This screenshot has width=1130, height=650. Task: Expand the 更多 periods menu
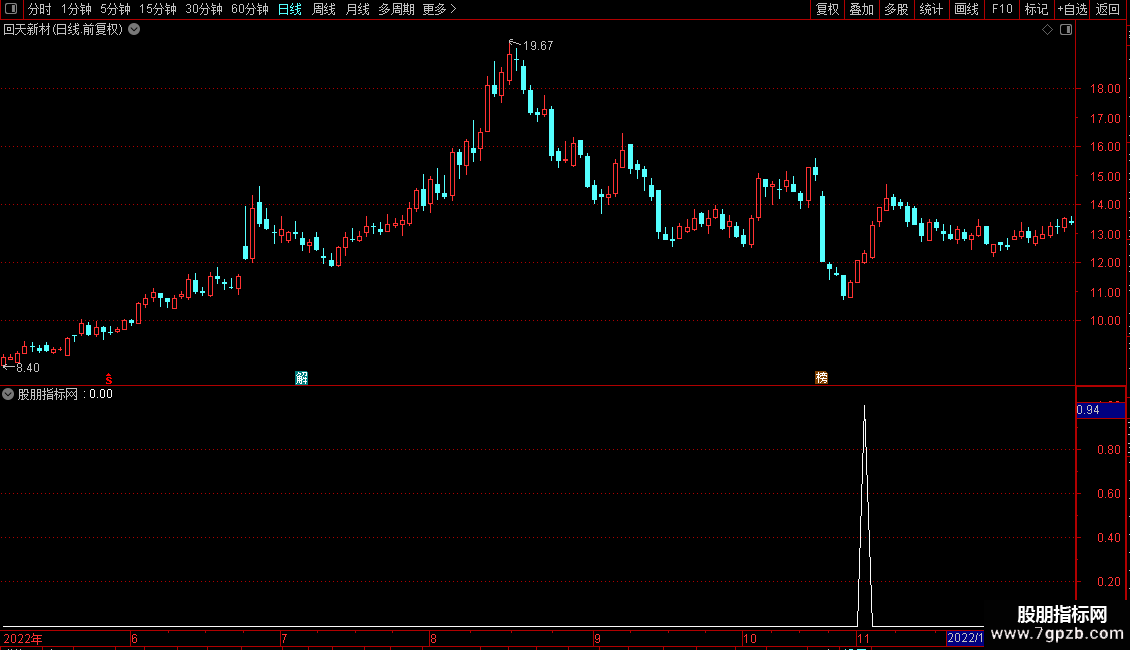pyautogui.click(x=439, y=9)
